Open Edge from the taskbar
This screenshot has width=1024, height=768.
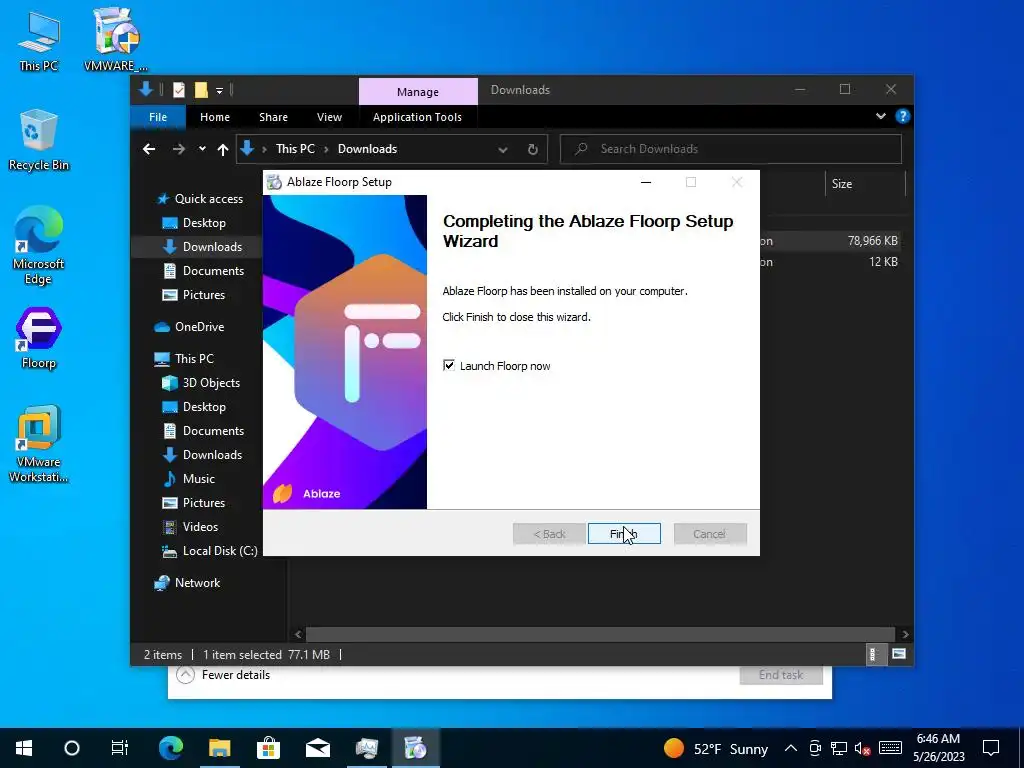(171, 748)
